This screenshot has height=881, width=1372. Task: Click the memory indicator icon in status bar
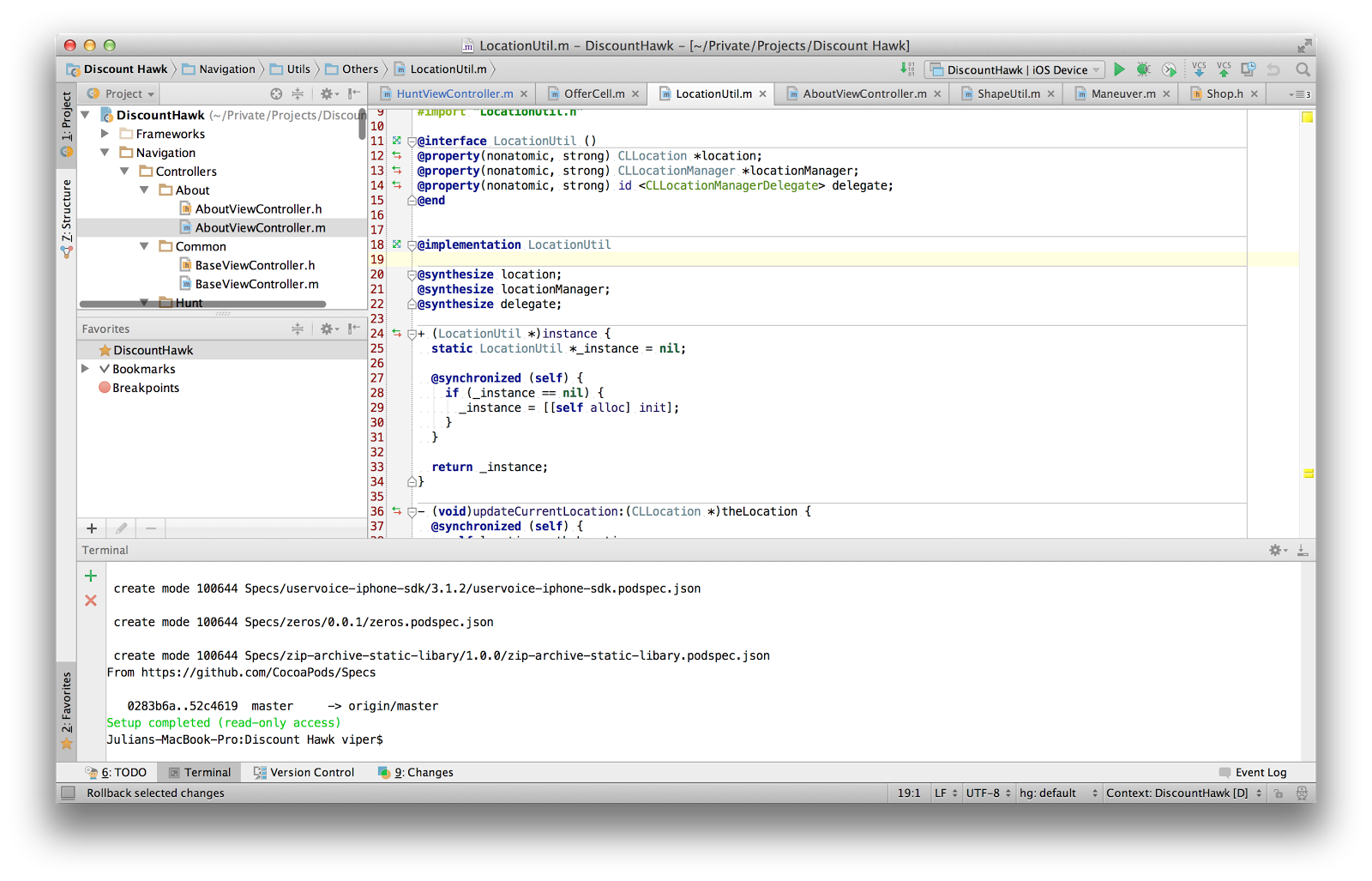1303,794
